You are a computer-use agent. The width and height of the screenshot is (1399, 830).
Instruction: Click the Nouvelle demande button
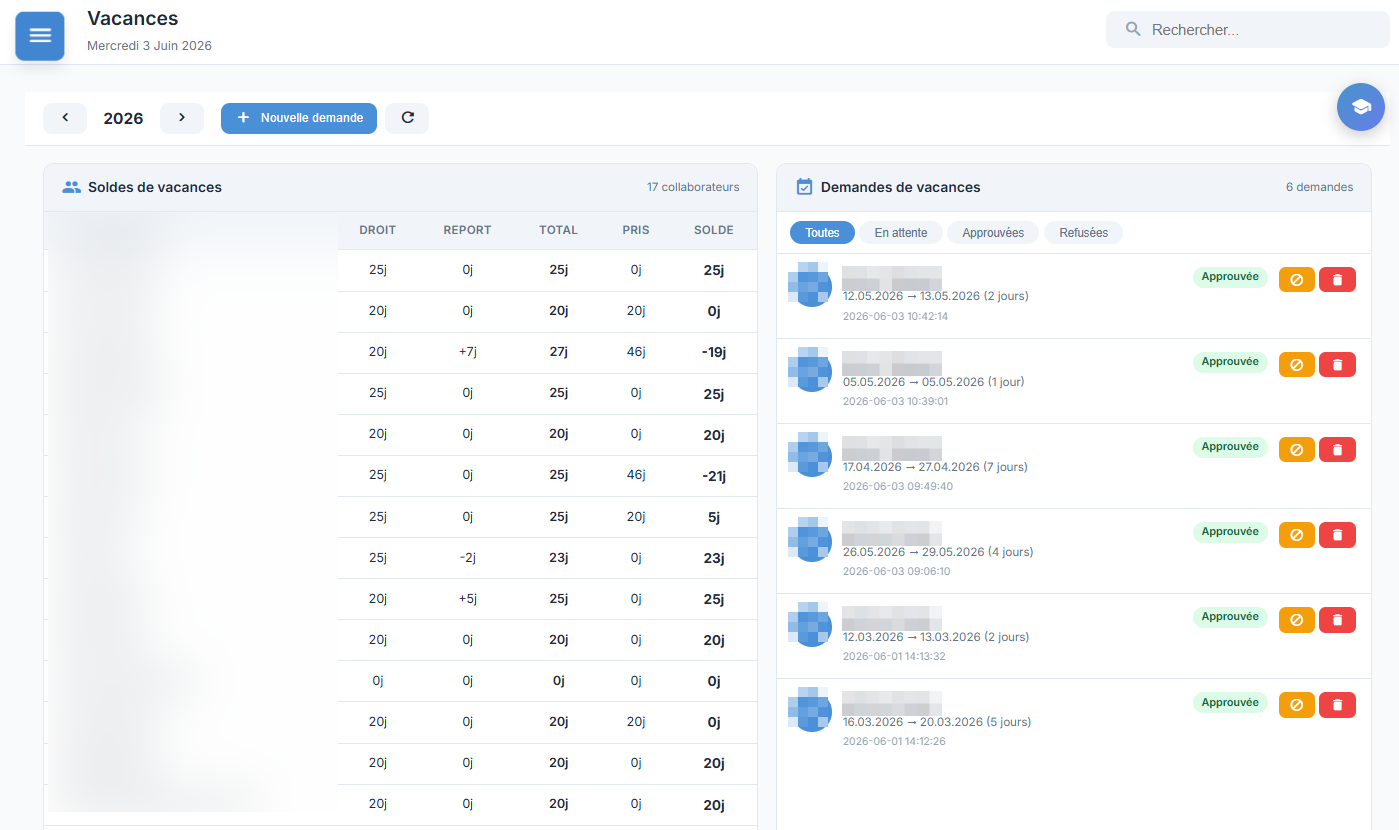point(299,118)
